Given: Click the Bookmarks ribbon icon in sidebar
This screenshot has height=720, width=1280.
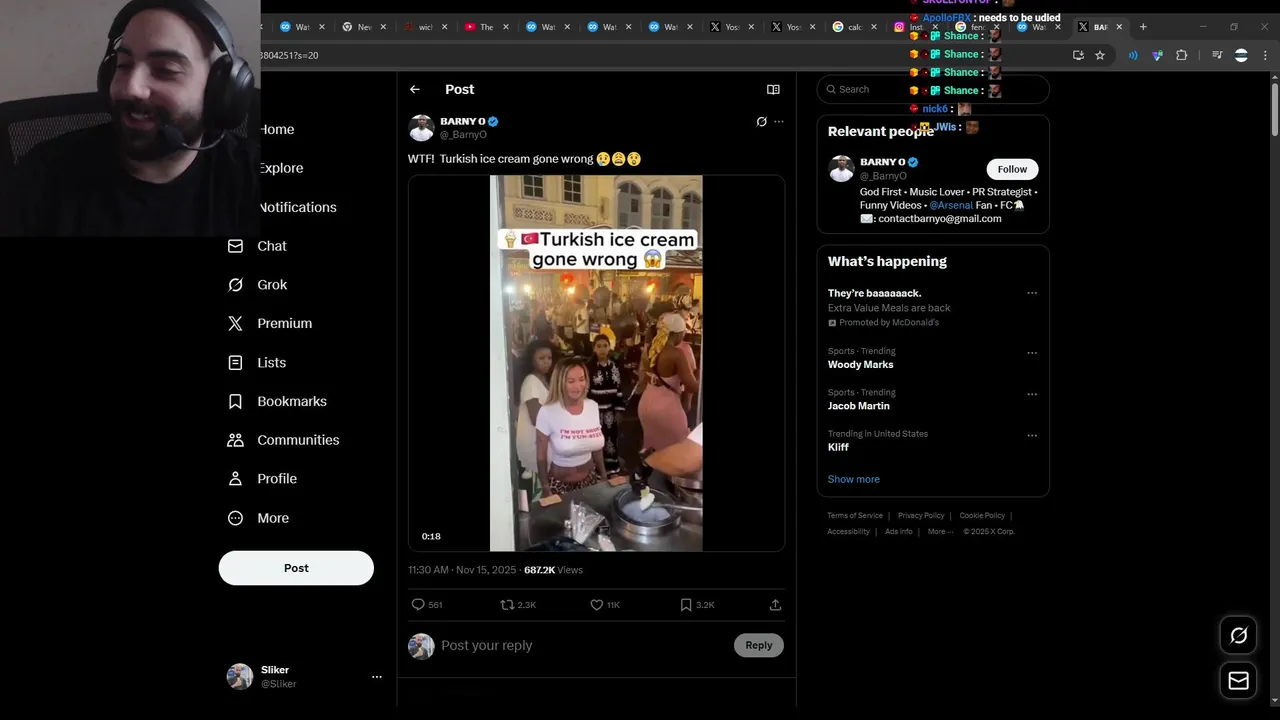Looking at the screenshot, I should tap(235, 402).
